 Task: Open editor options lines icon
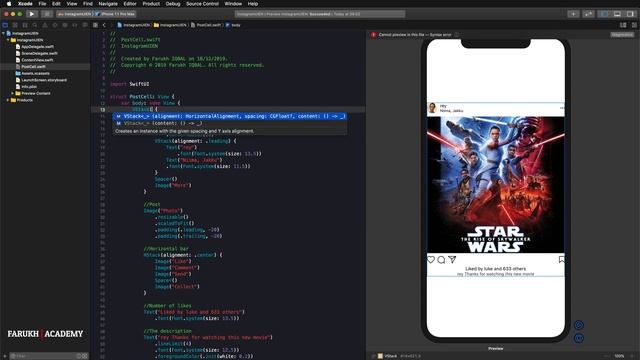[623, 25]
